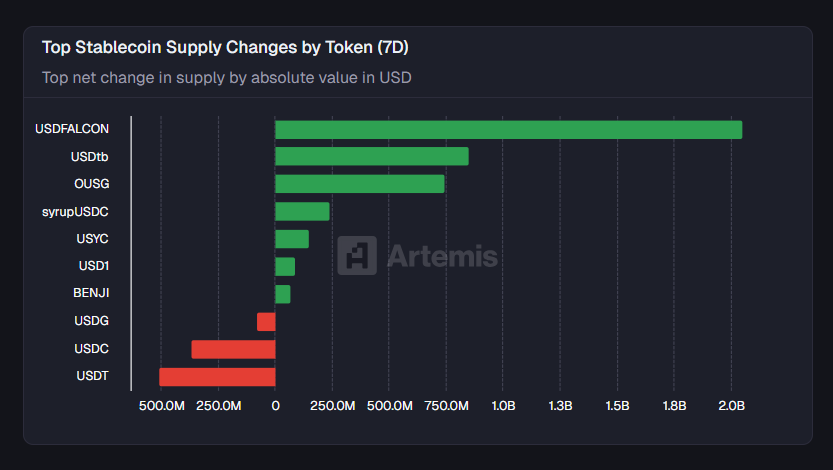Viewport: 833px width, 470px height.
Task: Click the USDT axis label
Action: point(92,377)
